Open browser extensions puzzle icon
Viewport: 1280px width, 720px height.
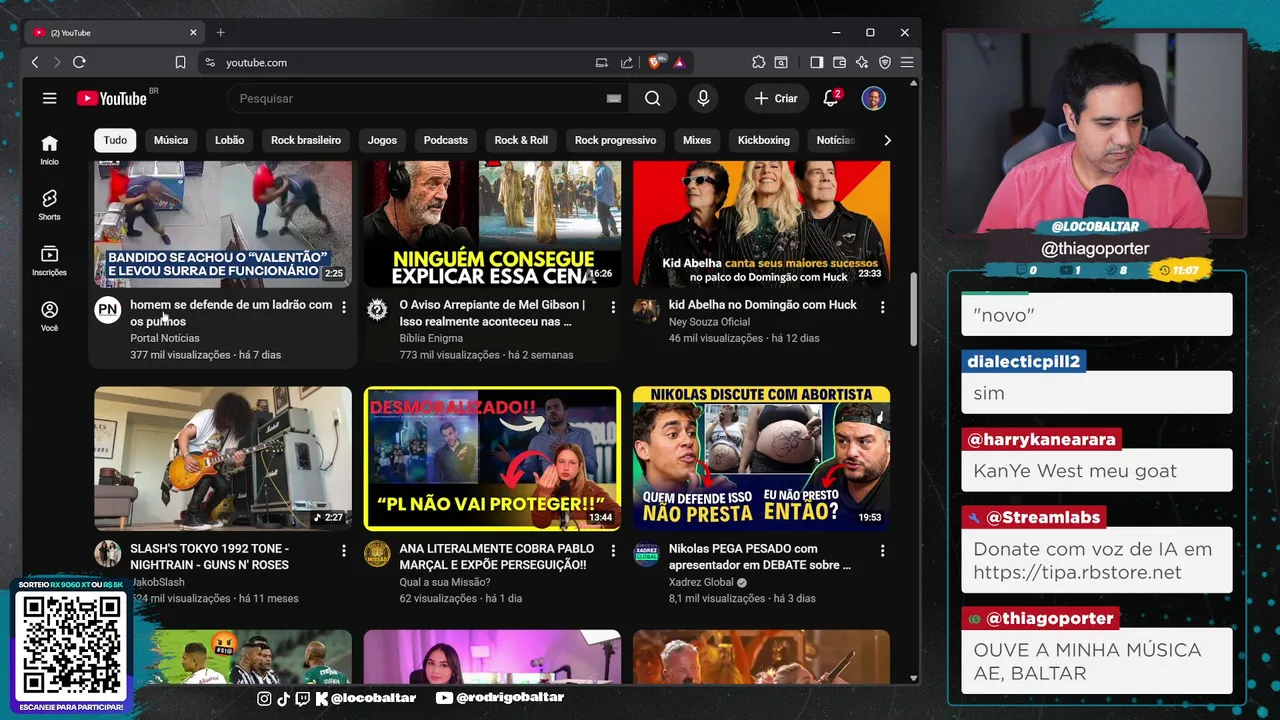[758, 62]
